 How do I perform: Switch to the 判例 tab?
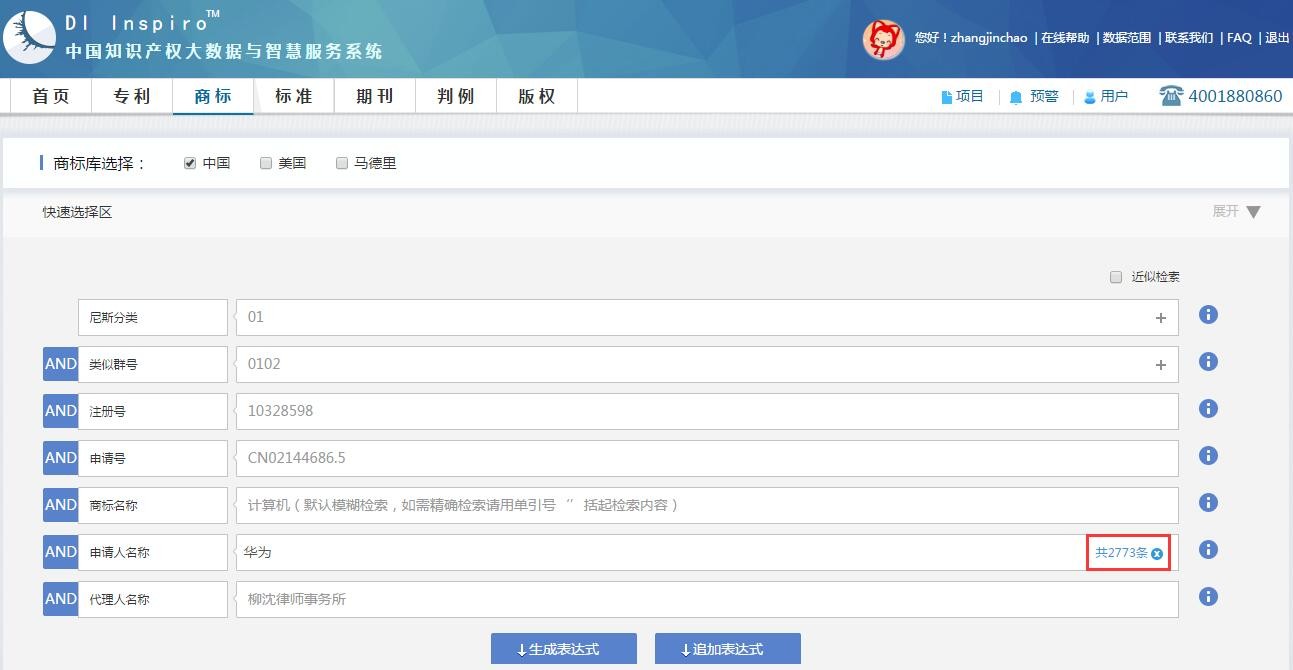[455, 96]
